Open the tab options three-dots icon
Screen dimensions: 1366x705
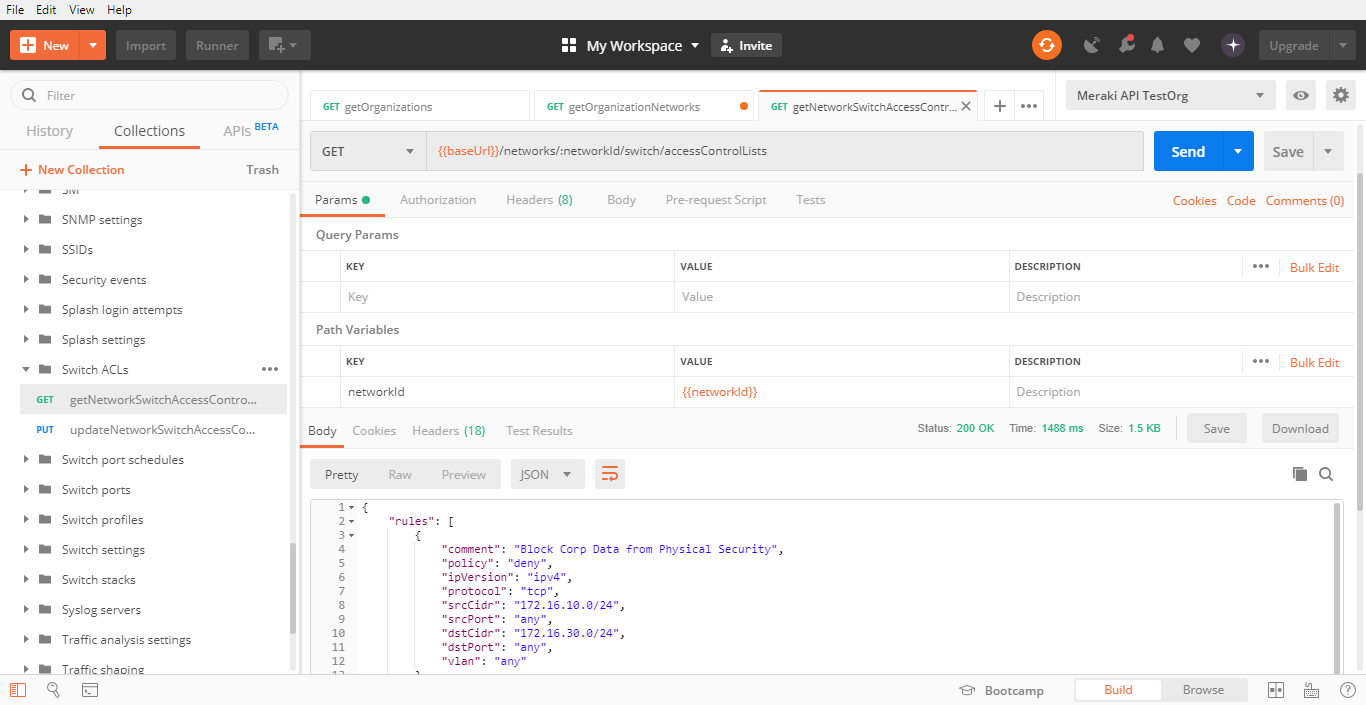[x=1029, y=106]
